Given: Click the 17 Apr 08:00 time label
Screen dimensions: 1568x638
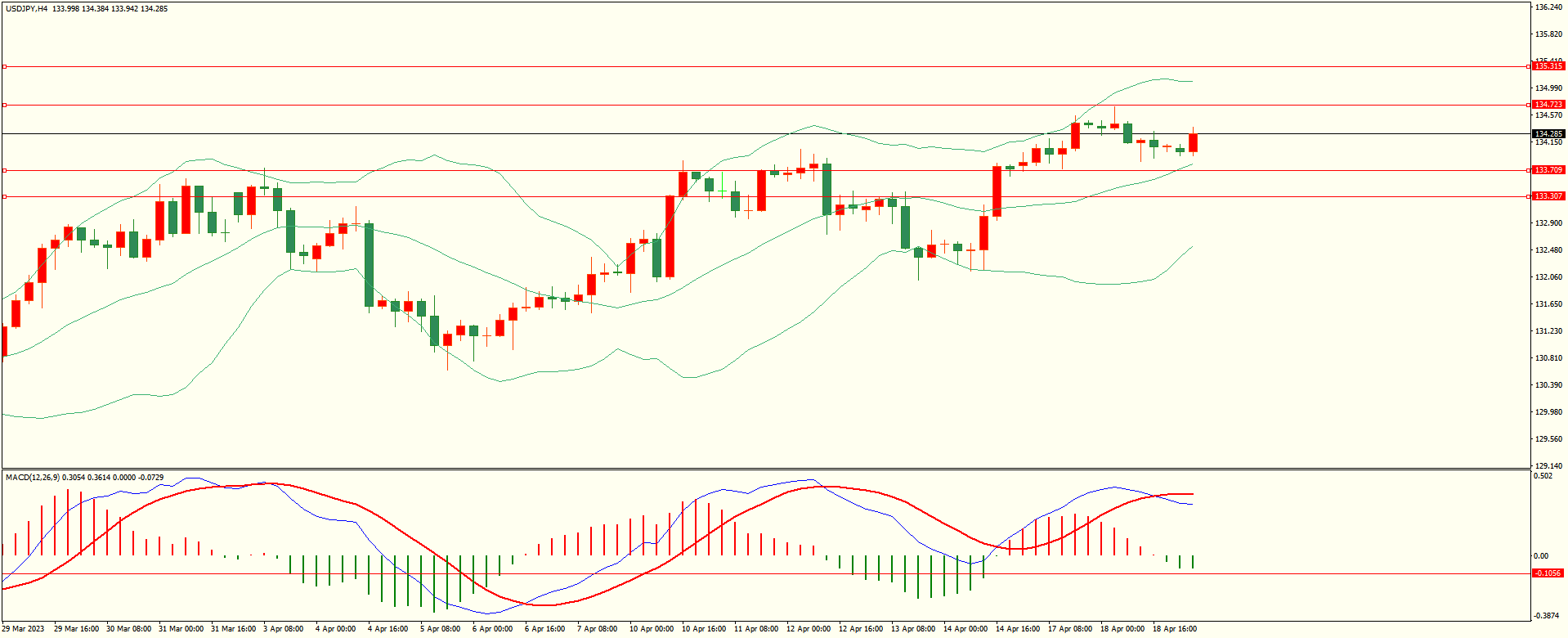Looking at the screenshot, I should coord(1070,629).
